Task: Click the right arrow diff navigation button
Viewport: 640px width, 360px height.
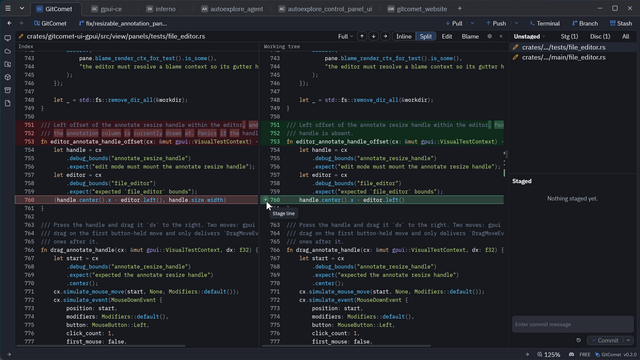Action: coord(385,36)
